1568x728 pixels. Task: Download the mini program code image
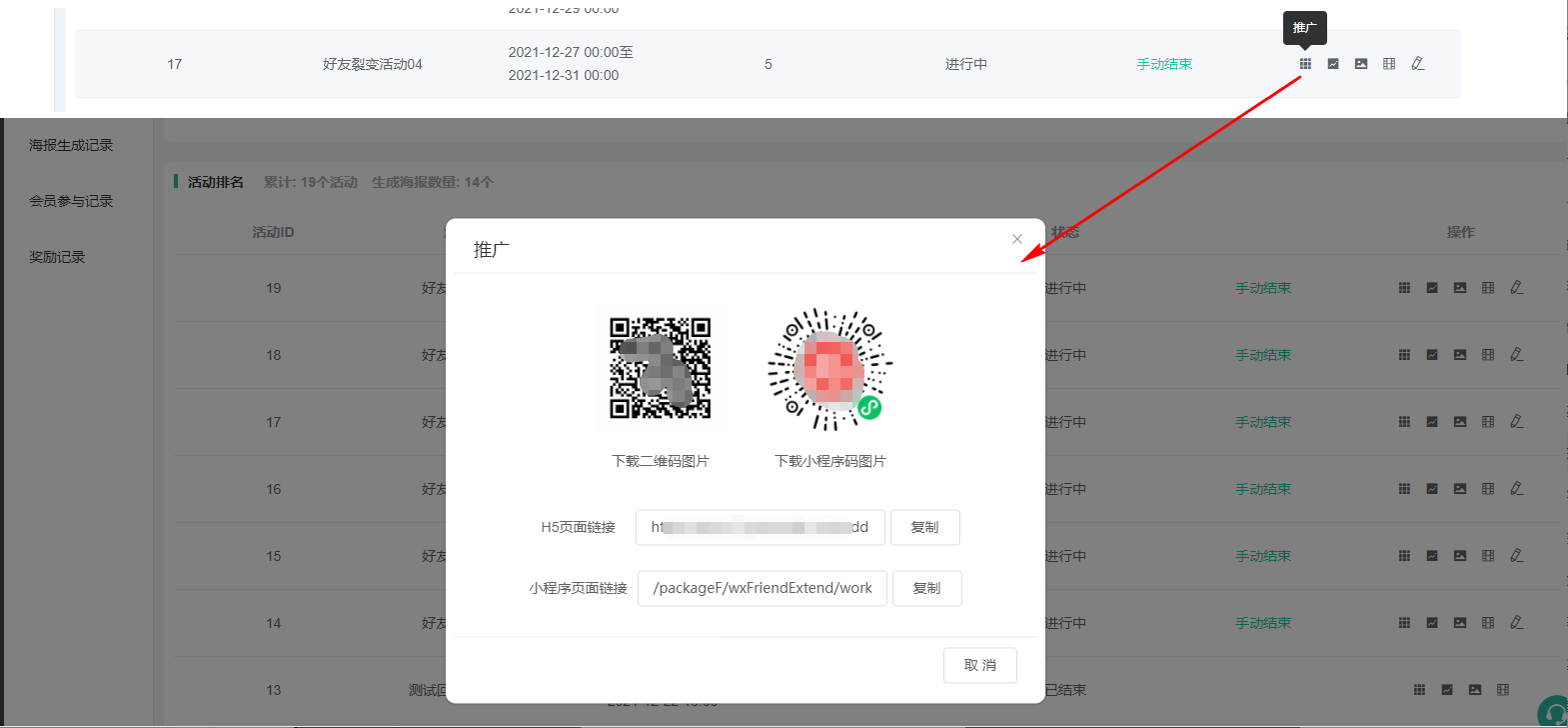pos(829,369)
